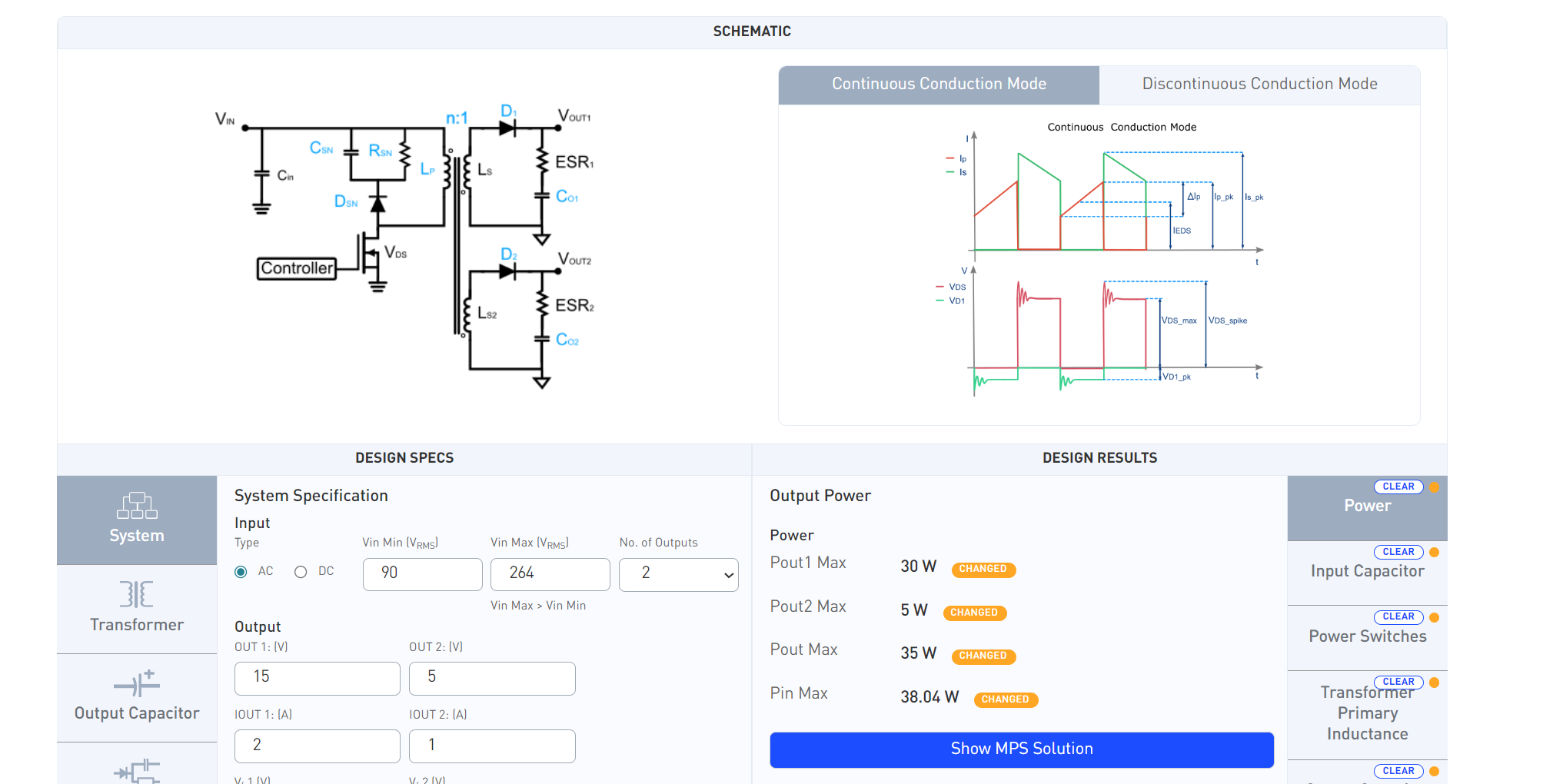Switch to Discontinuous Conduction Mode tab

pyautogui.click(x=1259, y=85)
